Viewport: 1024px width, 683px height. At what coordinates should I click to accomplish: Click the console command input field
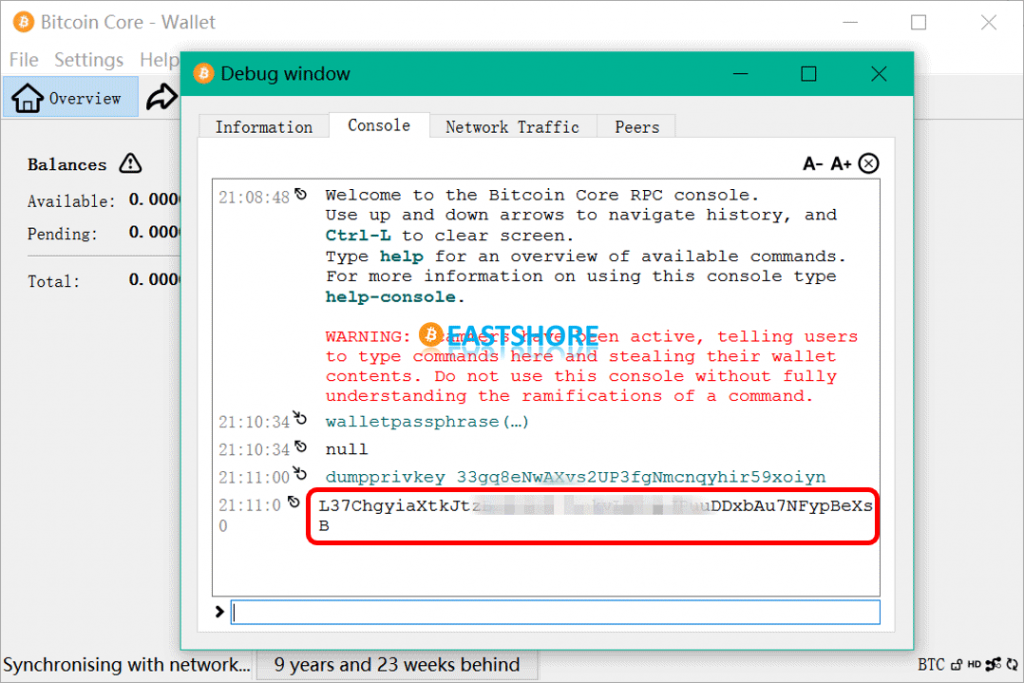tap(555, 612)
